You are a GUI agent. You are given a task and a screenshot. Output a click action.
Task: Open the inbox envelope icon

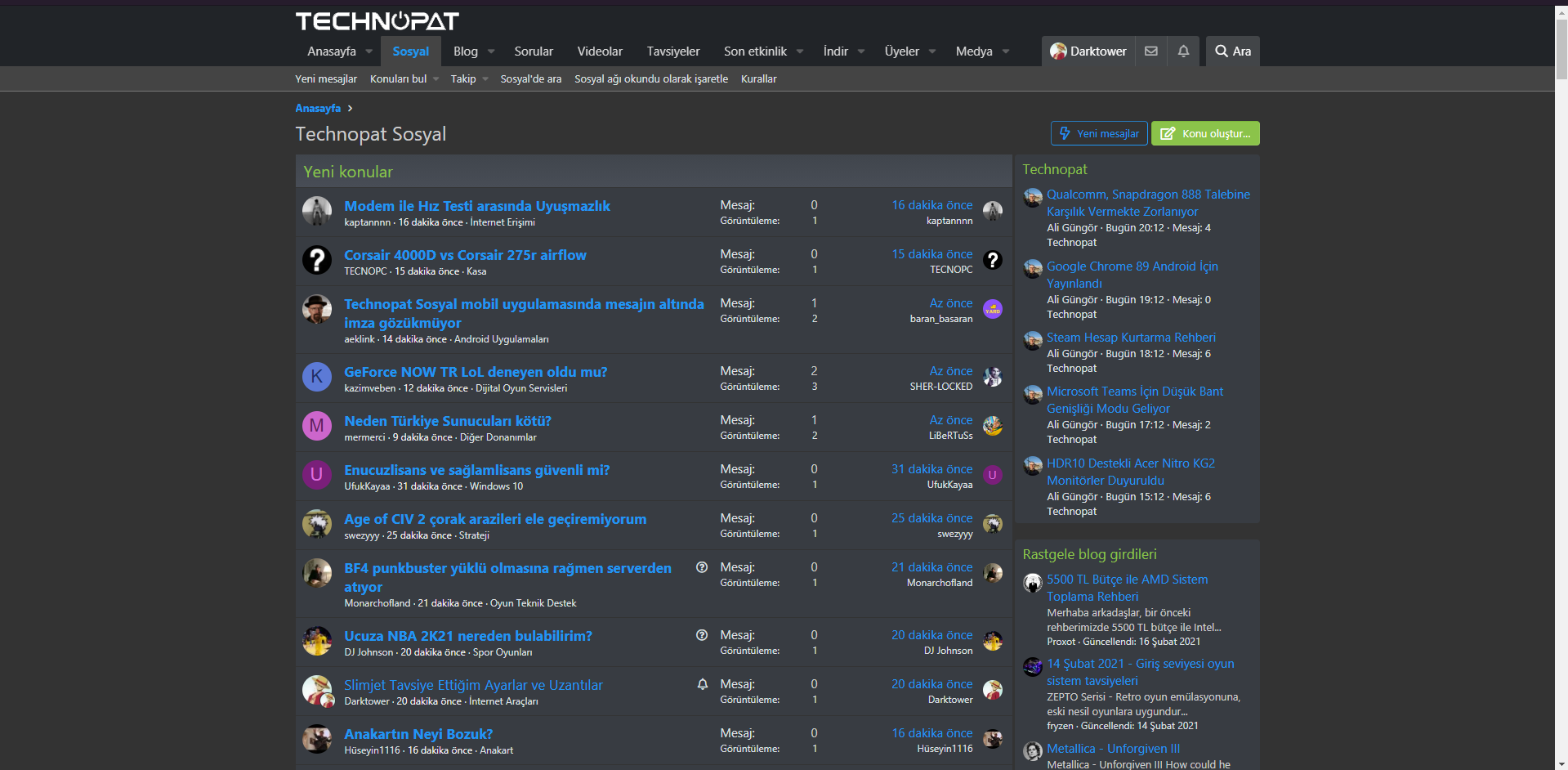(x=1150, y=51)
